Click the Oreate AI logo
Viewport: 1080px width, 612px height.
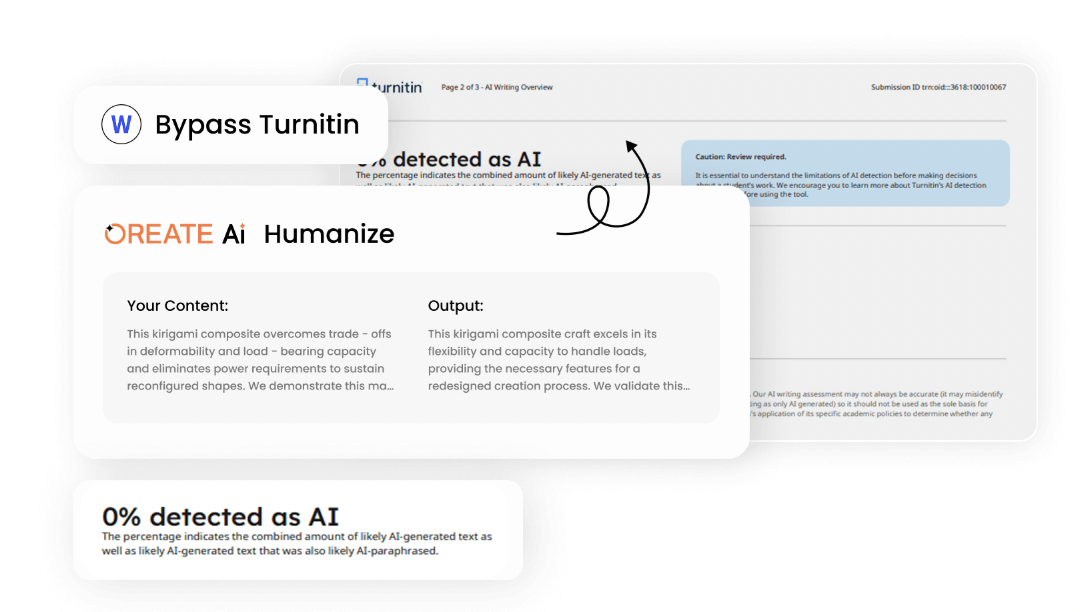click(175, 234)
